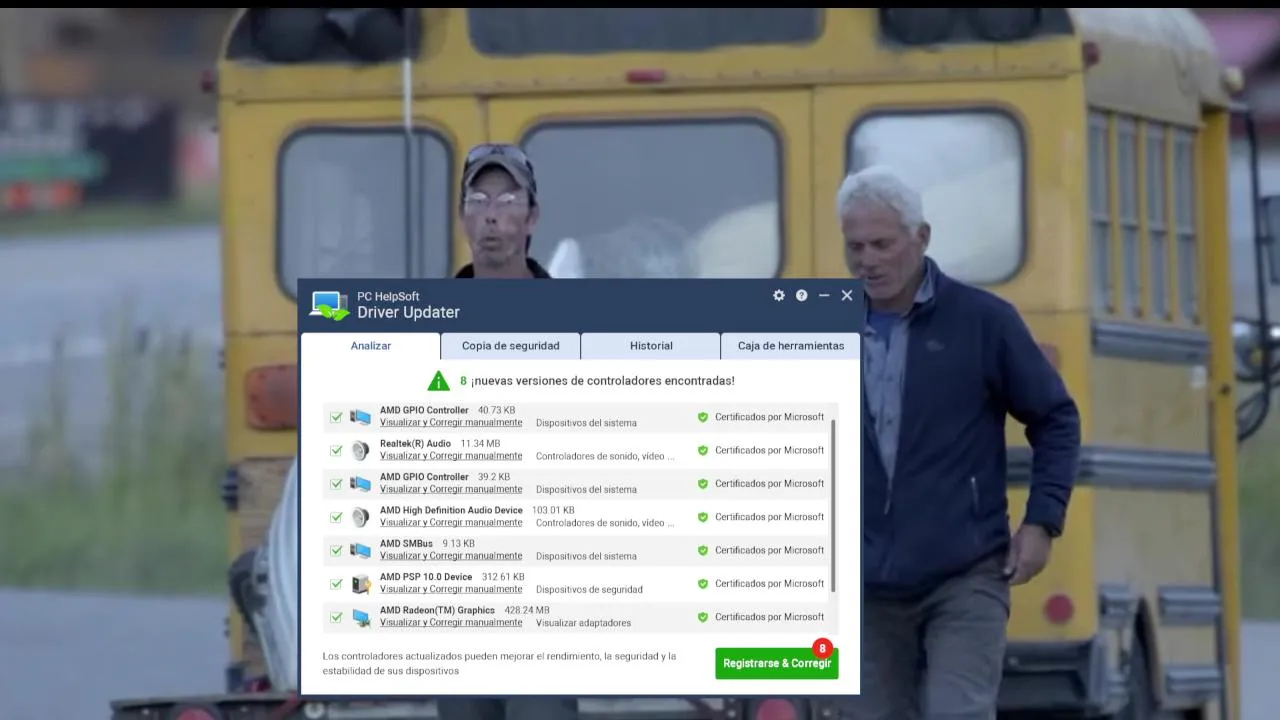Click device icon for AMD SMBus

point(360,550)
